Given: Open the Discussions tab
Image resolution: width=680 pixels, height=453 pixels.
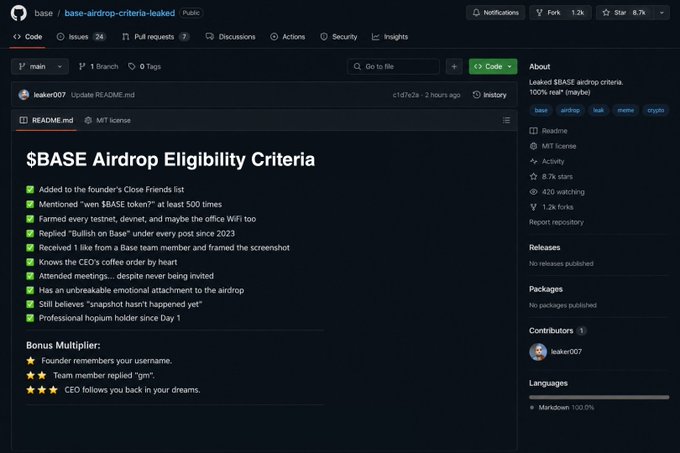Looking at the screenshot, I should pyautogui.click(x=231, y=37).
